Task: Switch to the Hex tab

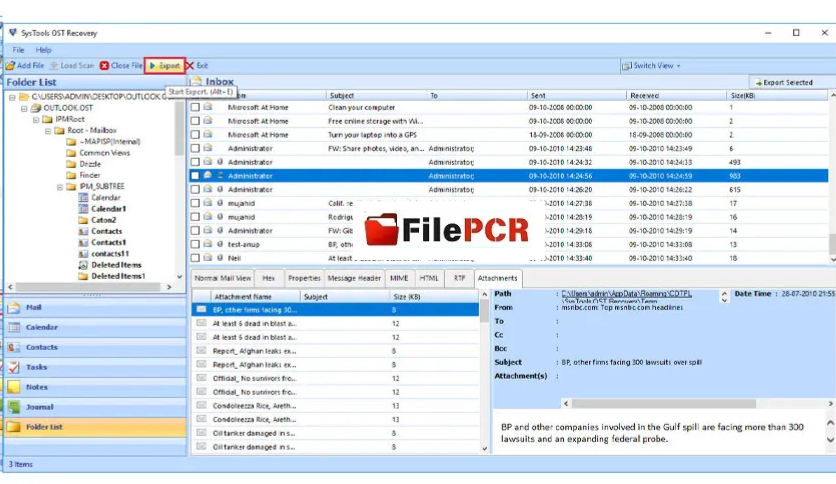Action: point(269,278)
